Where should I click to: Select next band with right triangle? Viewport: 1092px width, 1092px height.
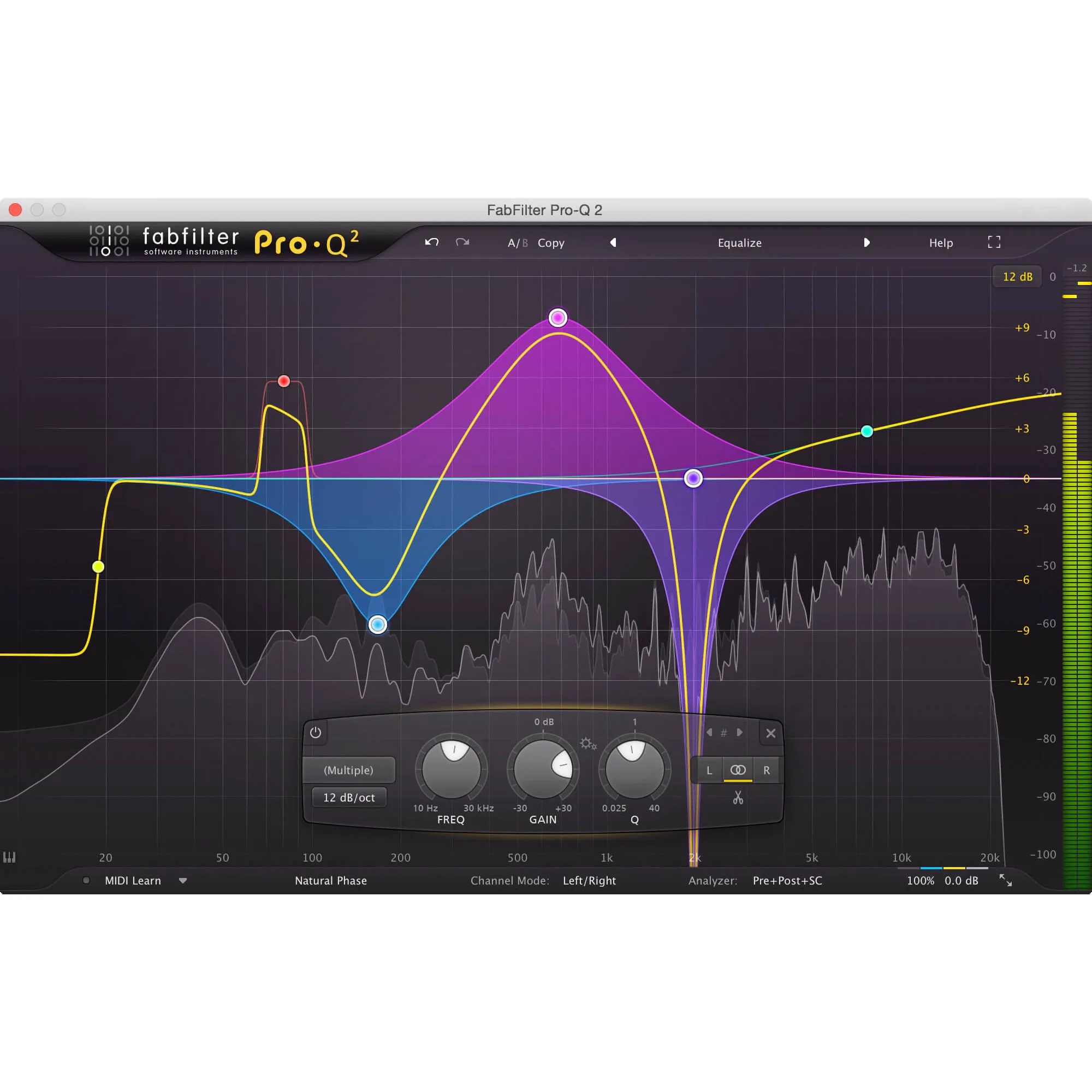coord(739,733)
